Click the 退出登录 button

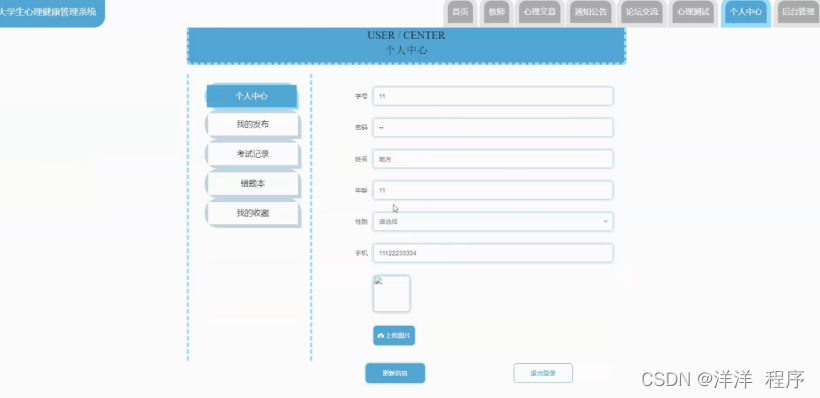(543, 373)
